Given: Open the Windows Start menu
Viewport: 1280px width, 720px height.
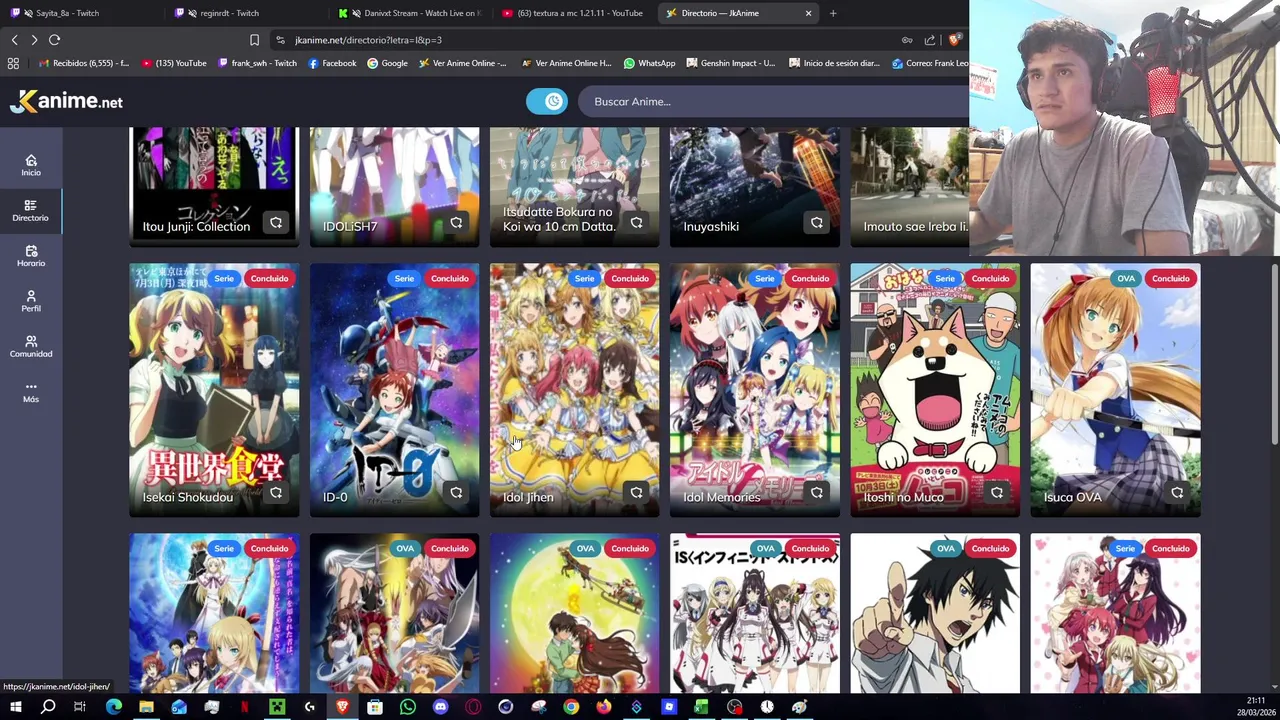Looking at the screenshot, I should 15,707.
